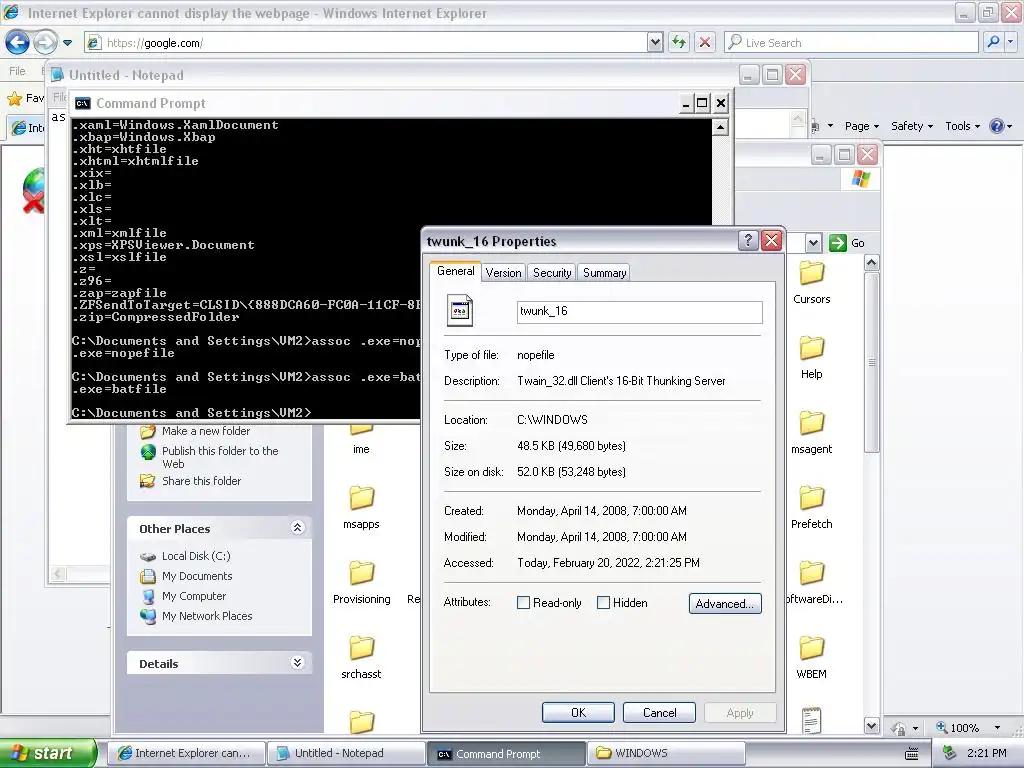
Task: Click the green Go arrow button
Action: (x=837, y=243)
